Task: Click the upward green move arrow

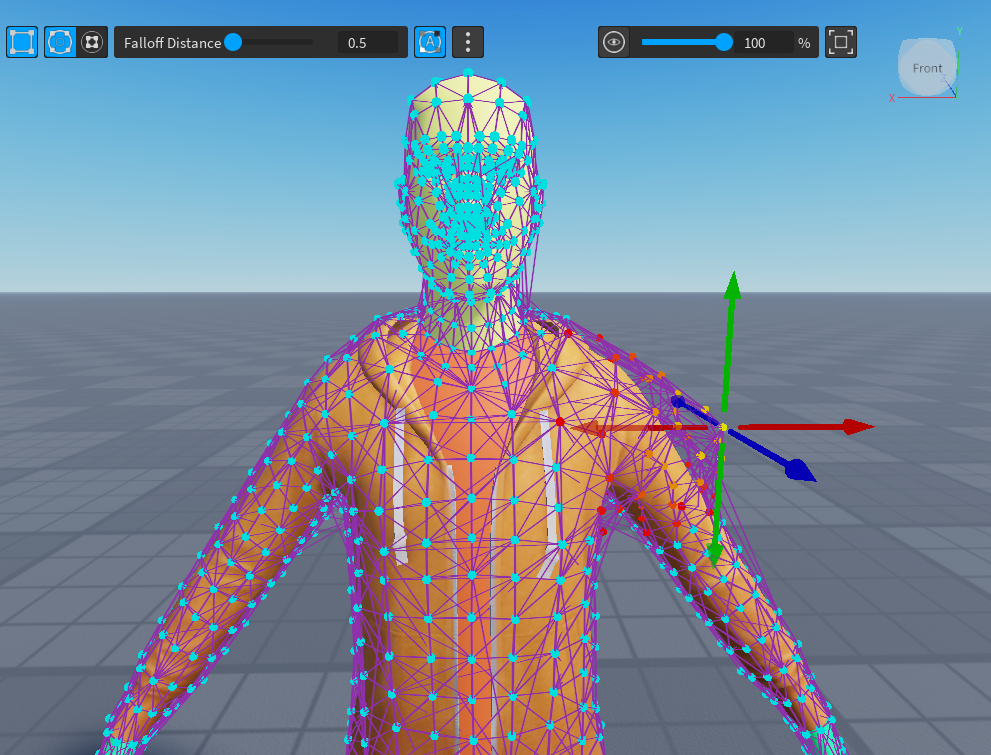Action: [732, 285]
